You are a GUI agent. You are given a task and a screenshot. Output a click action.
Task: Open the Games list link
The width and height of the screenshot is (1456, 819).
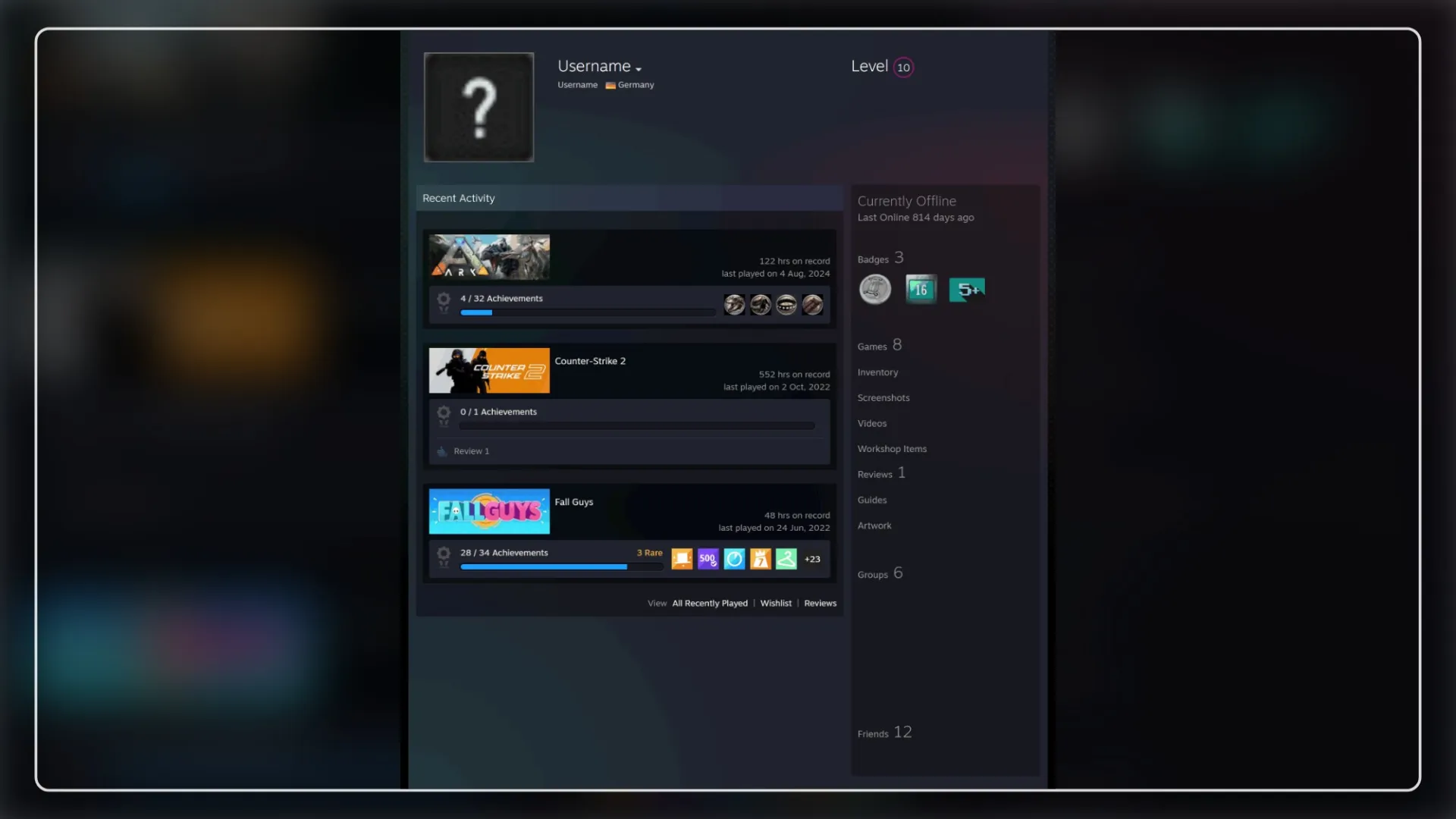coord(880,346)
